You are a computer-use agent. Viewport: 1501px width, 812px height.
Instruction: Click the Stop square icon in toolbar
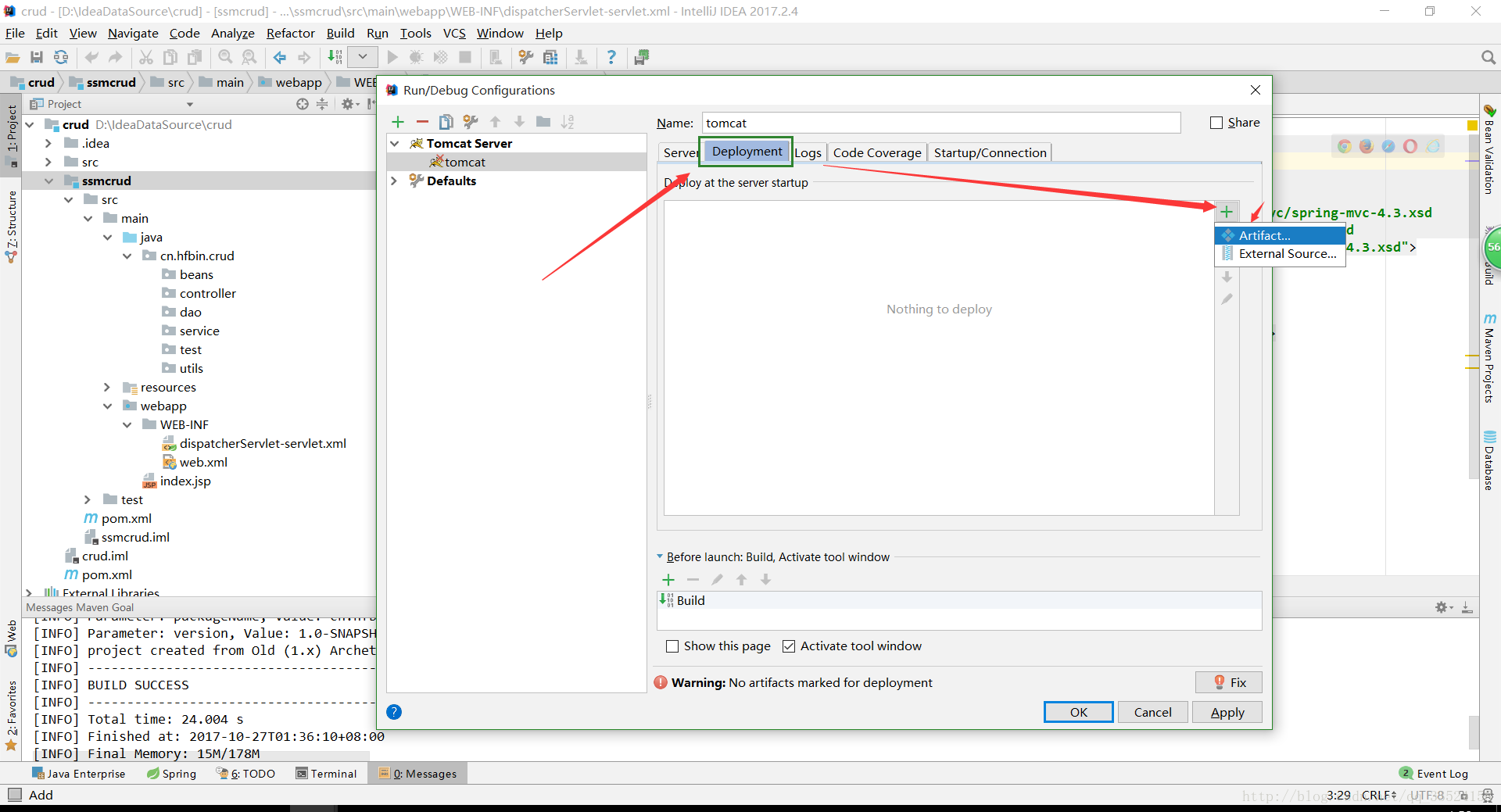[465, 57]
